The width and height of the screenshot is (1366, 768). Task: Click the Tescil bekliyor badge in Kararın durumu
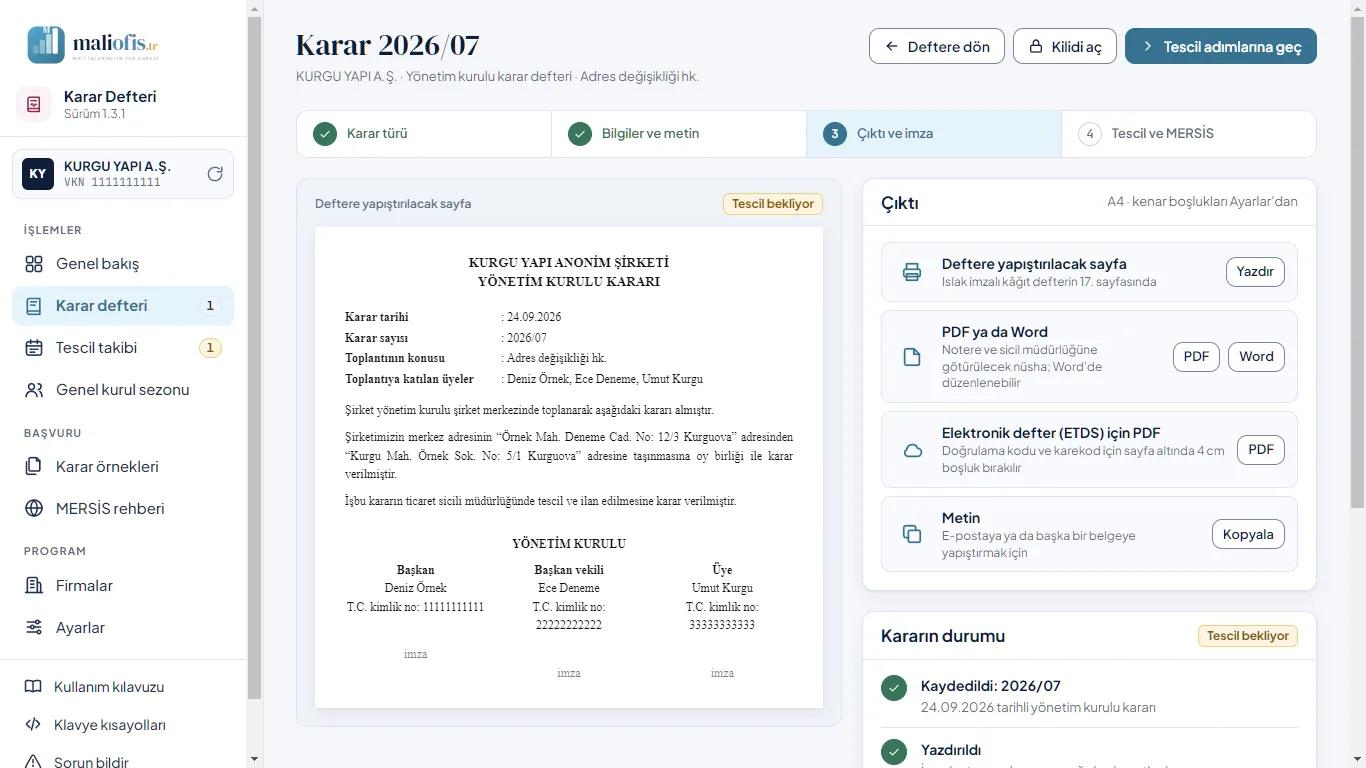click(x=1248, y=636)
